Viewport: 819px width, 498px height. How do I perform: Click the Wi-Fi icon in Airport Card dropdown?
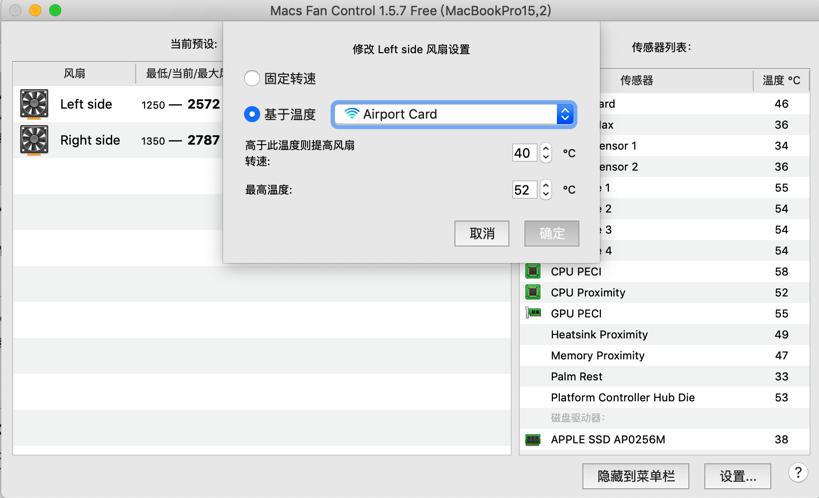click(352, 114)
